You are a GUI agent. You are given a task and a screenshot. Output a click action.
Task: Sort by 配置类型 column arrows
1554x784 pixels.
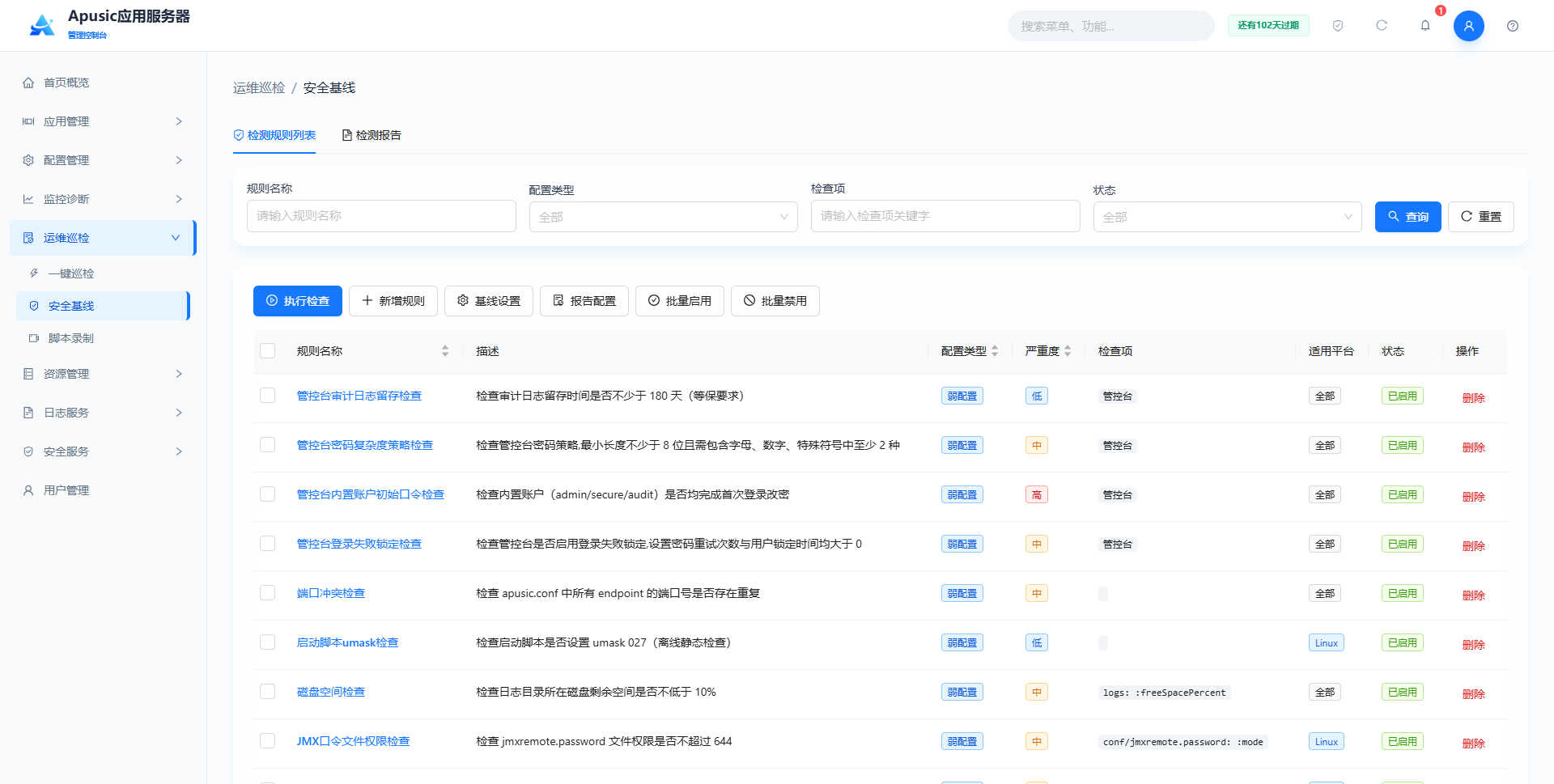[995, 351]
